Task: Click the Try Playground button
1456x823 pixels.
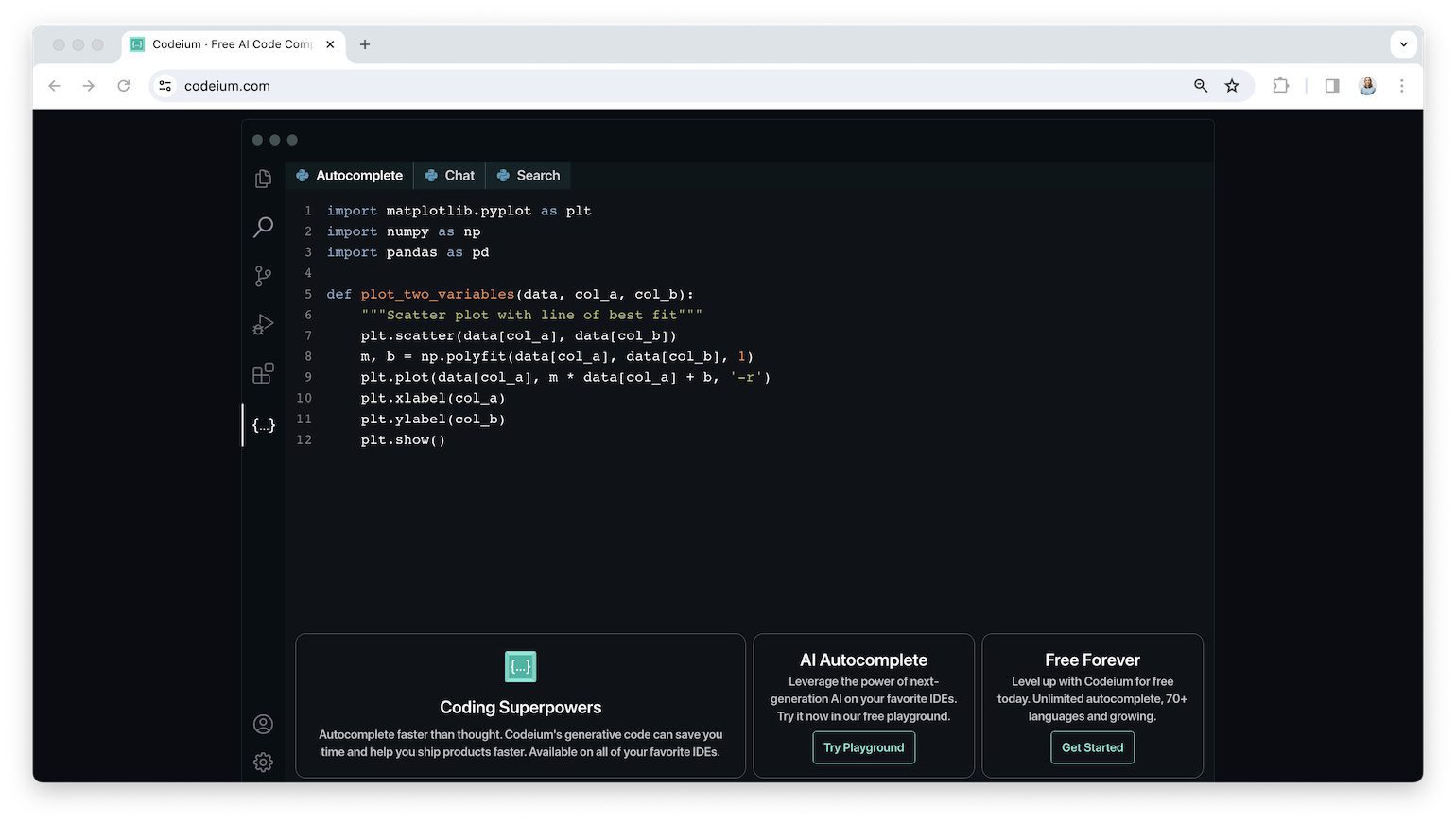Action: point(862,746)
